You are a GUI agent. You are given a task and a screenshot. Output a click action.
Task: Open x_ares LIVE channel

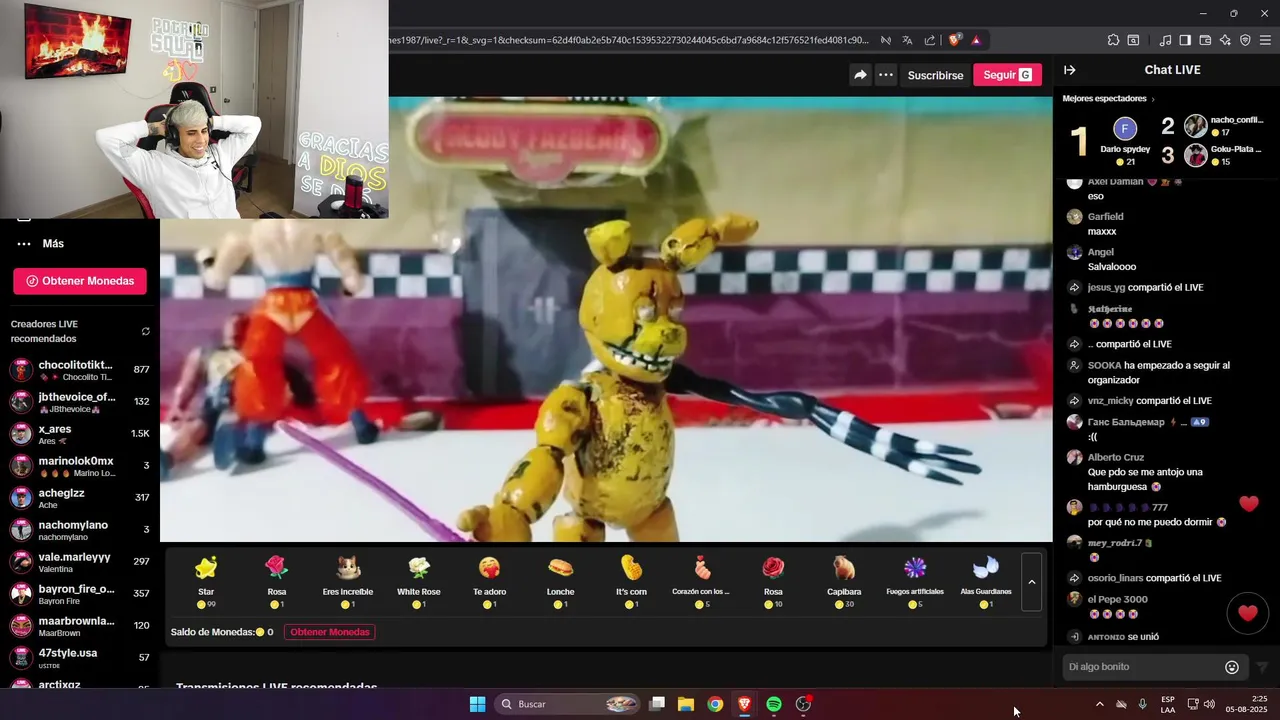point(80,434)
